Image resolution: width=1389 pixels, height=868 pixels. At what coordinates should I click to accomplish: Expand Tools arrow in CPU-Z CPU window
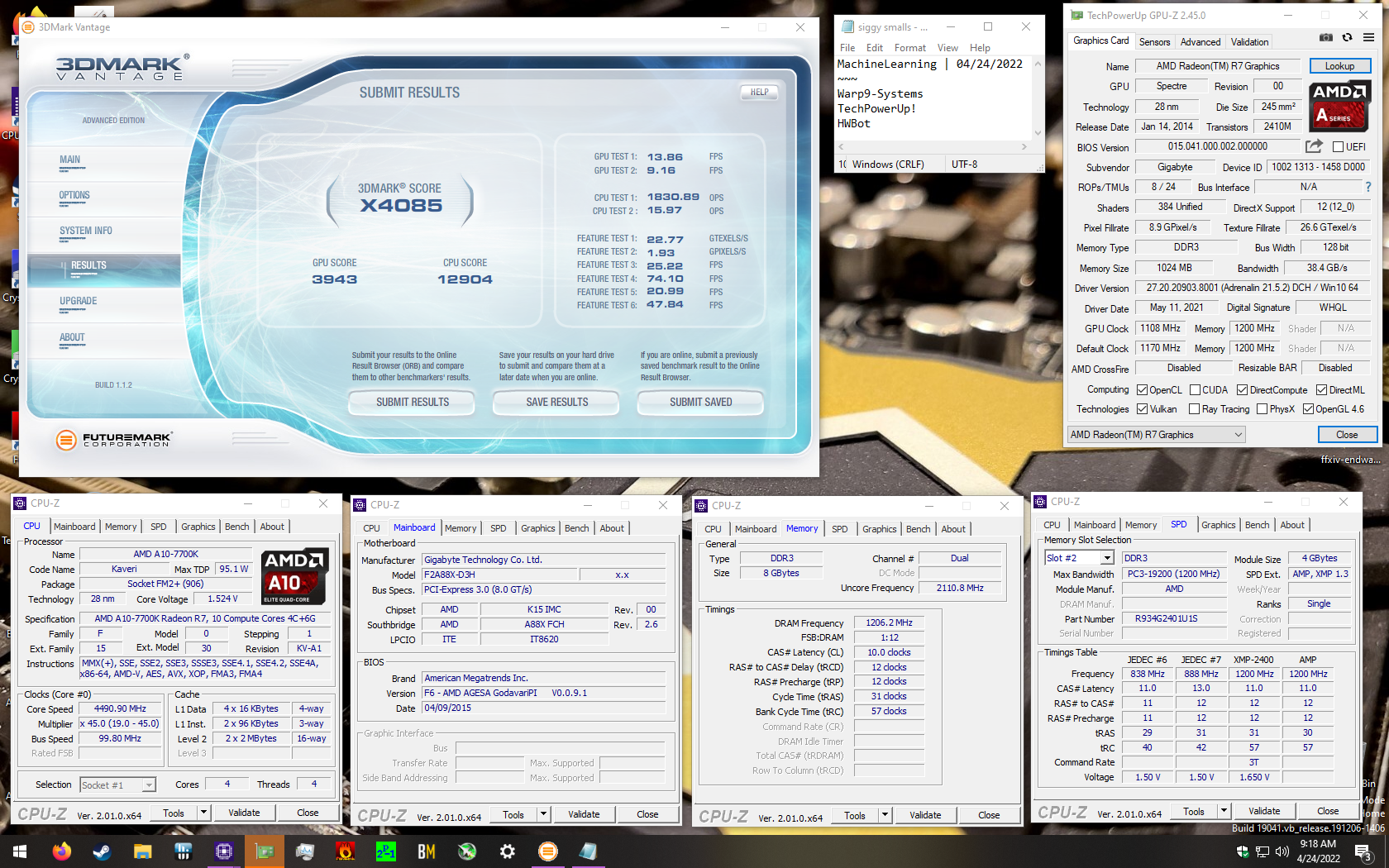coord(203,813)
